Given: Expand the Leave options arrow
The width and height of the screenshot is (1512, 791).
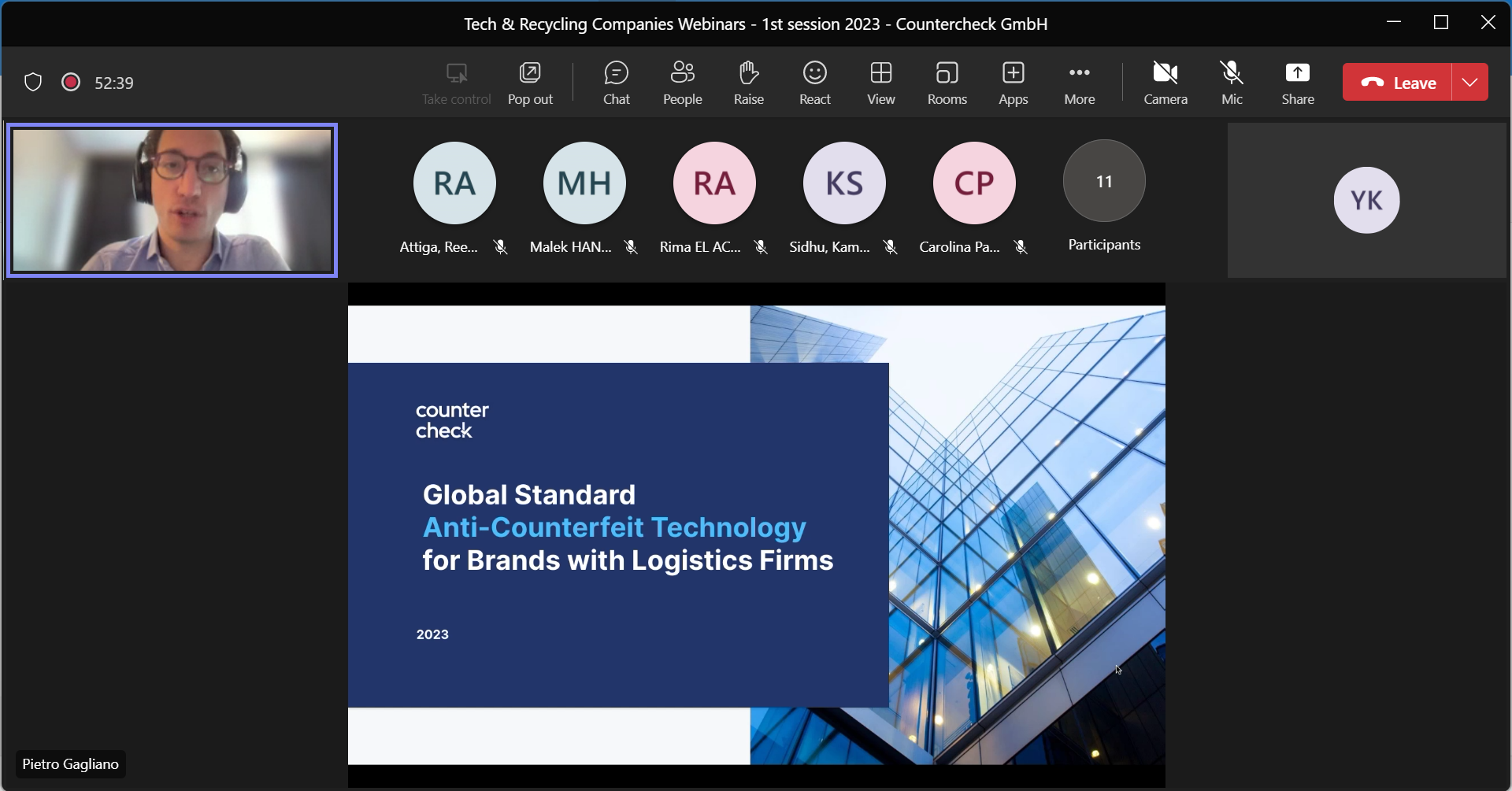Looking at the screenshot, I should 1469,82.
